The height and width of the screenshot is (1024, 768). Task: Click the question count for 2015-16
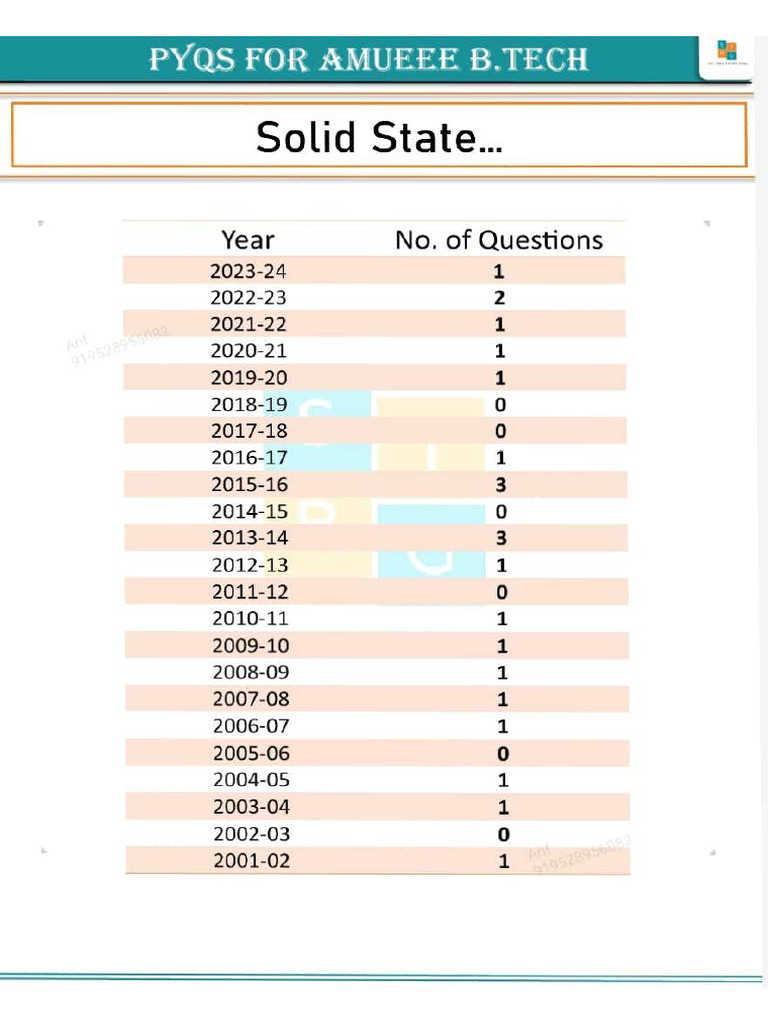click(x=501, y=485)
